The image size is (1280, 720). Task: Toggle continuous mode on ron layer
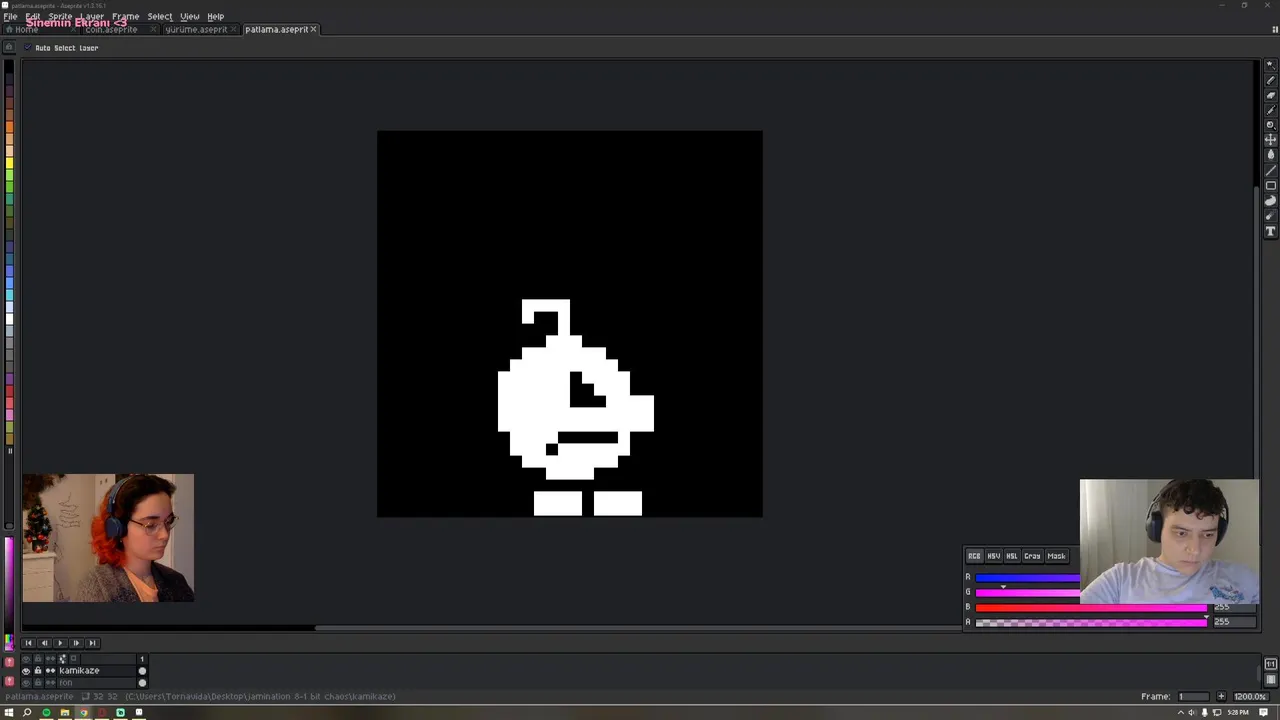50,683
